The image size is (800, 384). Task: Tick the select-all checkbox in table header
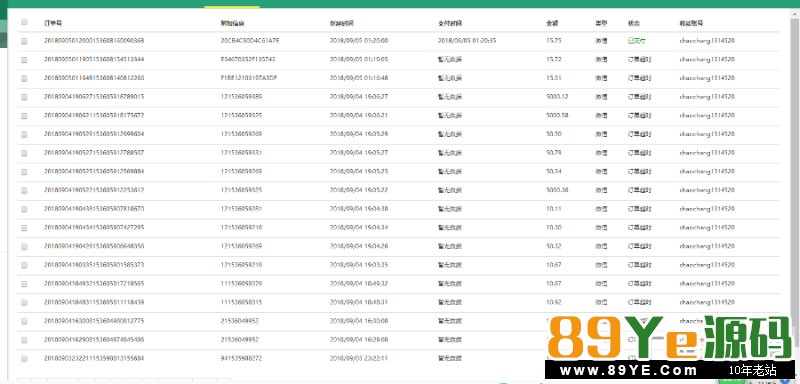coord(24,22)
